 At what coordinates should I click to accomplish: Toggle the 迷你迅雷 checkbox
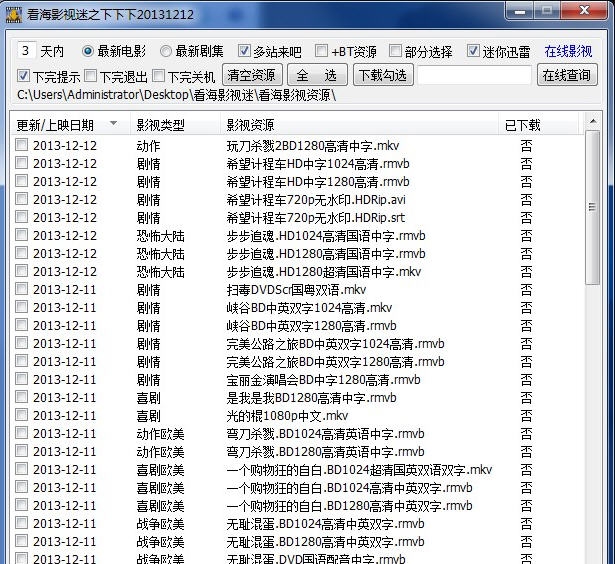click(473, 51)
